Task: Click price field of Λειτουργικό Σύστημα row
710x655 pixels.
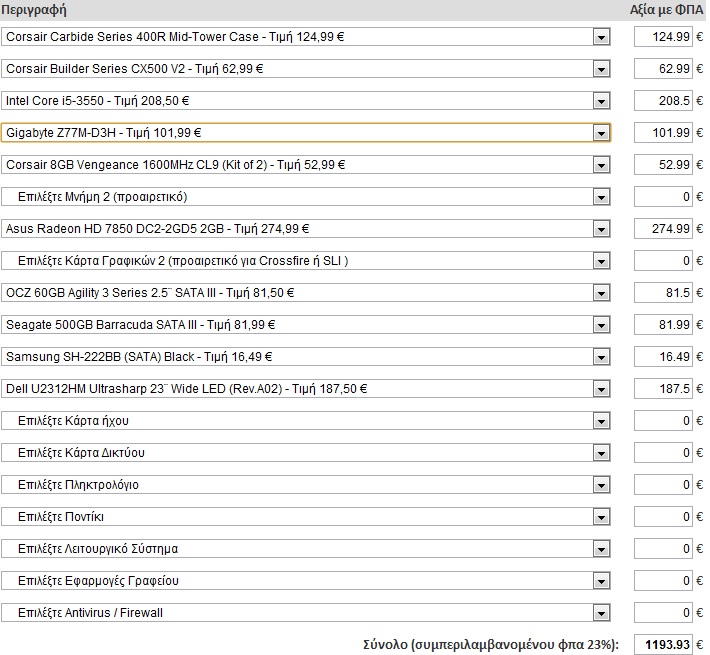Action: (x=663, y=549)
